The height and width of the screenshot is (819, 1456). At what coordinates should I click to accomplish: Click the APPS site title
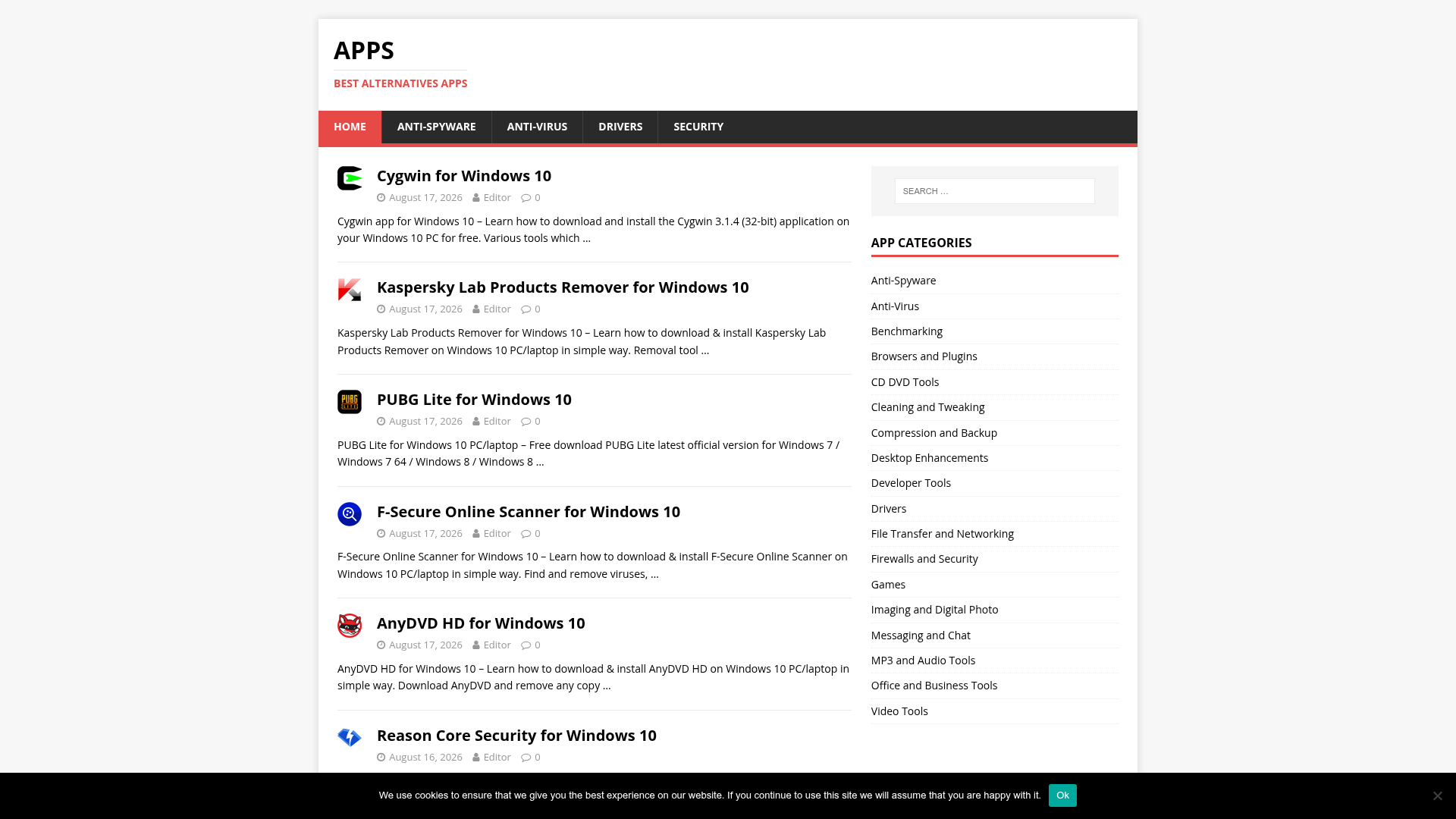364,50
